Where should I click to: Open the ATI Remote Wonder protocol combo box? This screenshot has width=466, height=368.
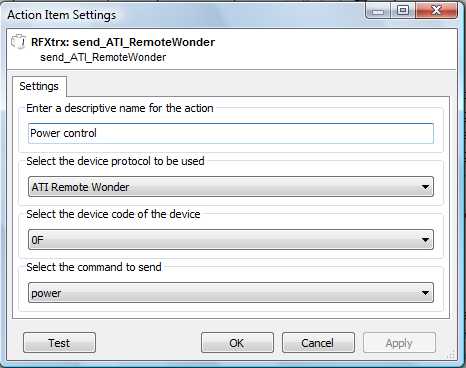pyautogui.click(x=231, y=187)
